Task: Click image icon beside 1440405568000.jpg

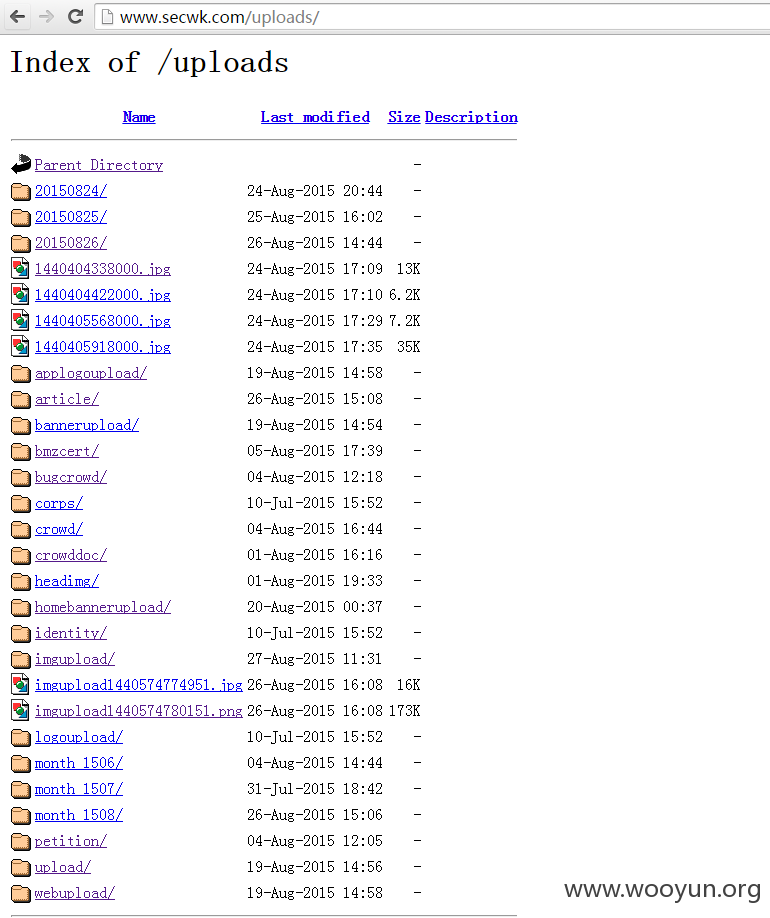Action: pyautogui.click(x=20, y=321)
